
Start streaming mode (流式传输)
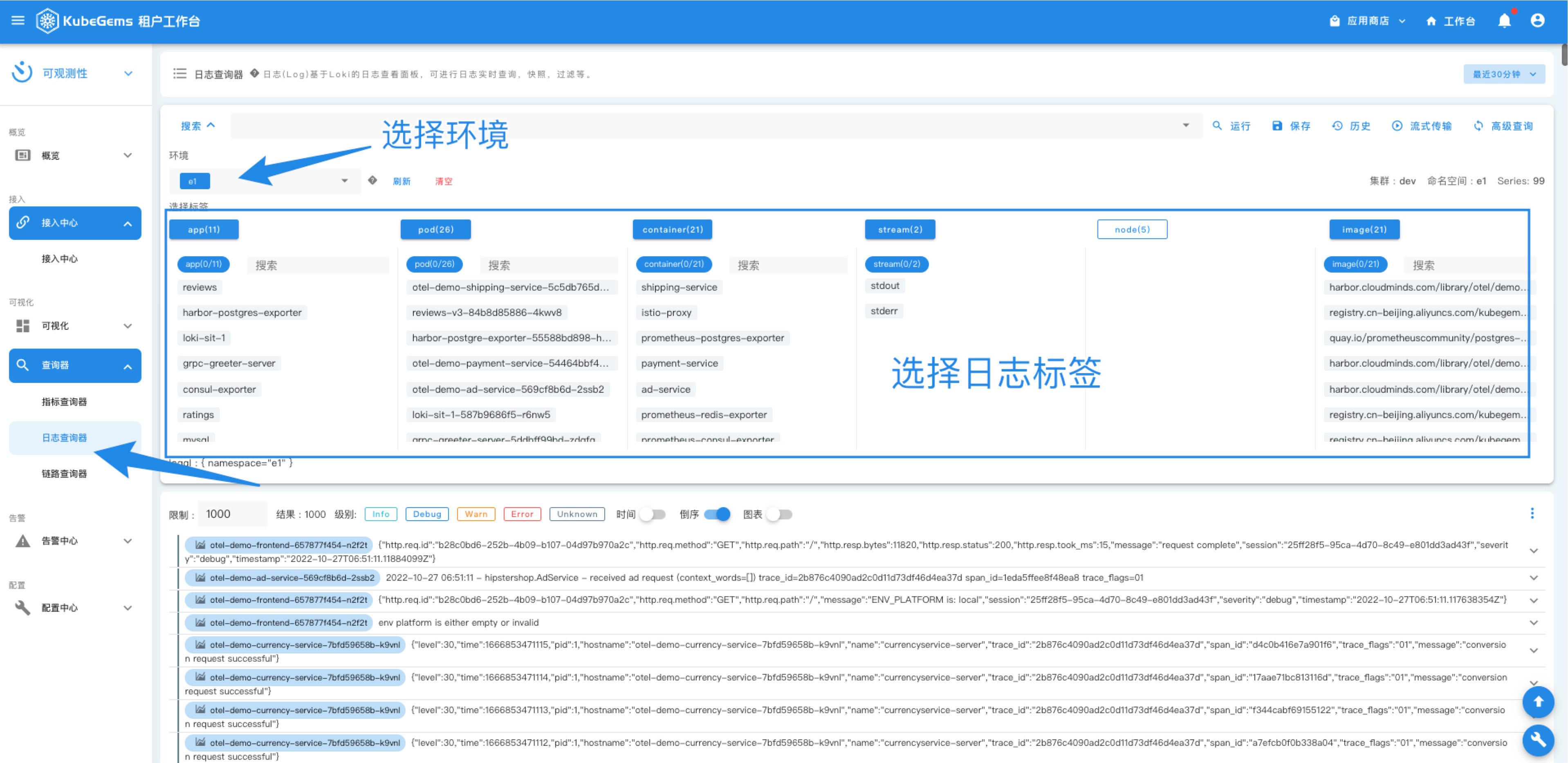1421,126
